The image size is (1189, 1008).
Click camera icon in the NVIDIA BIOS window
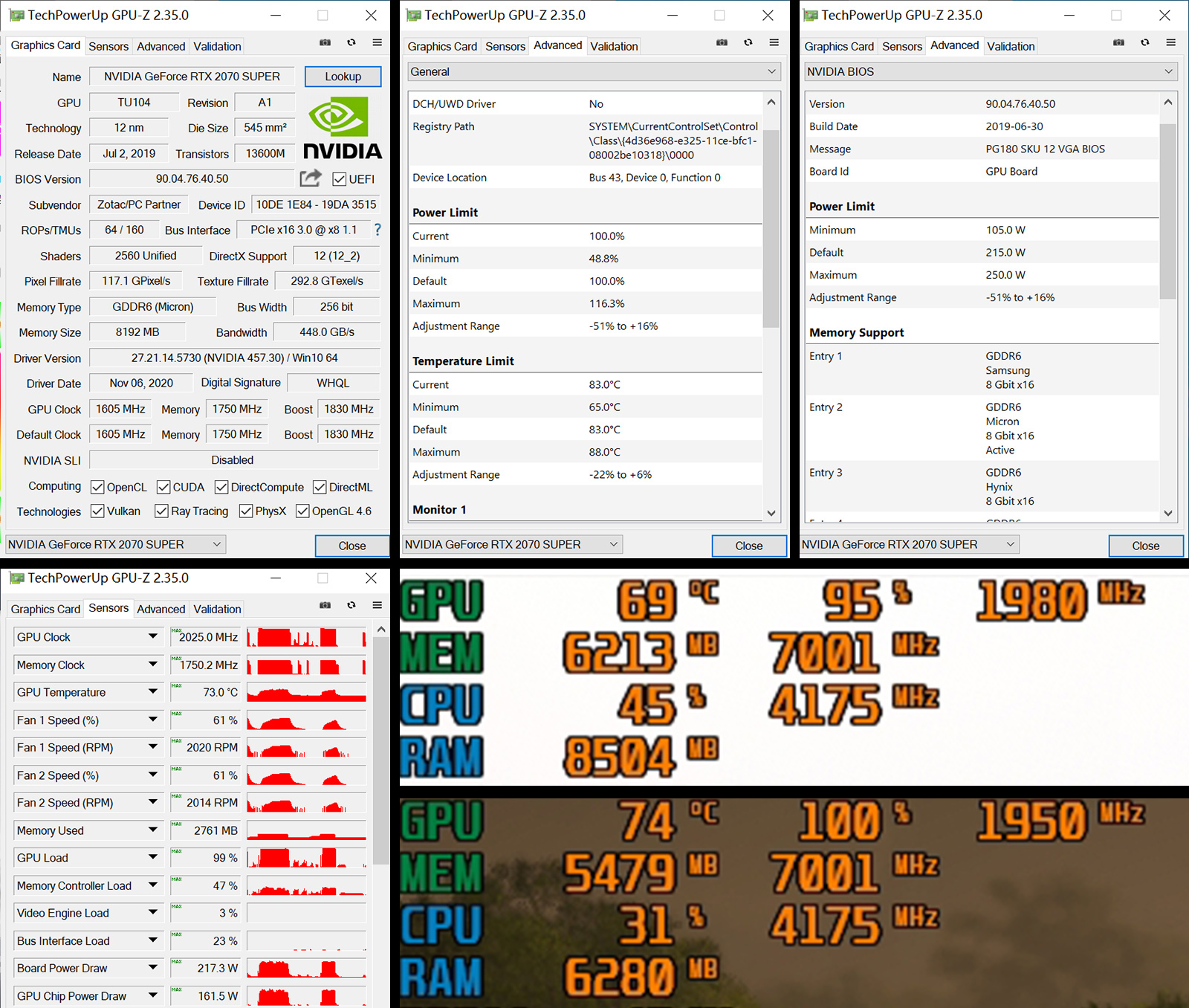[x=1118, y=43]
